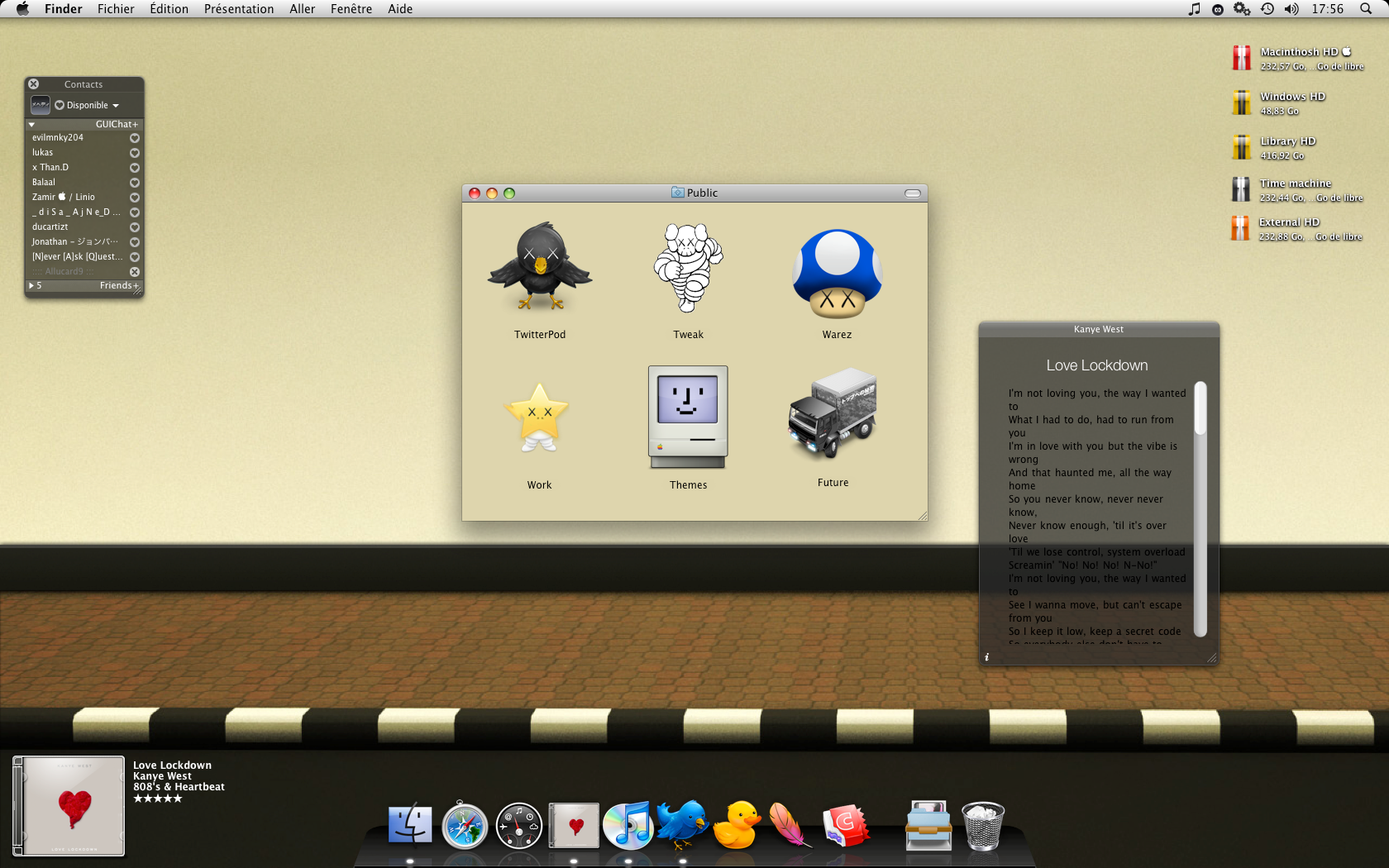Open Disponible status dropdown in Contacts
1389x868 pixels.
coord(87,105)
